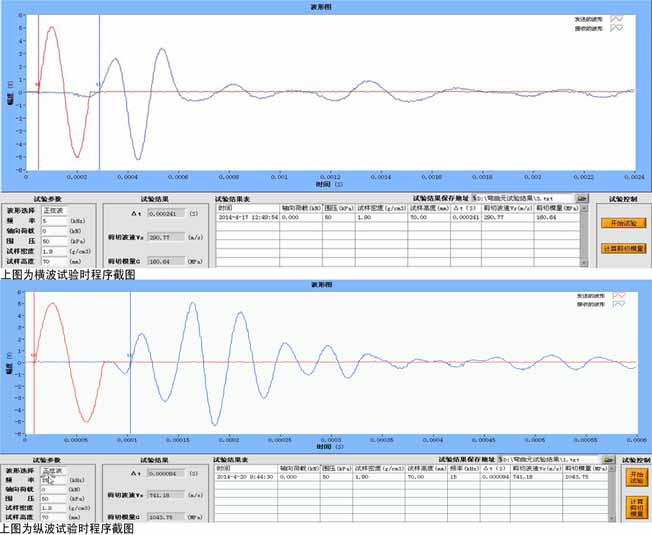Click the 接收的波形 legend icon in the transverse wave chart
Screen dimensions: 652x535
pos(617,28)
